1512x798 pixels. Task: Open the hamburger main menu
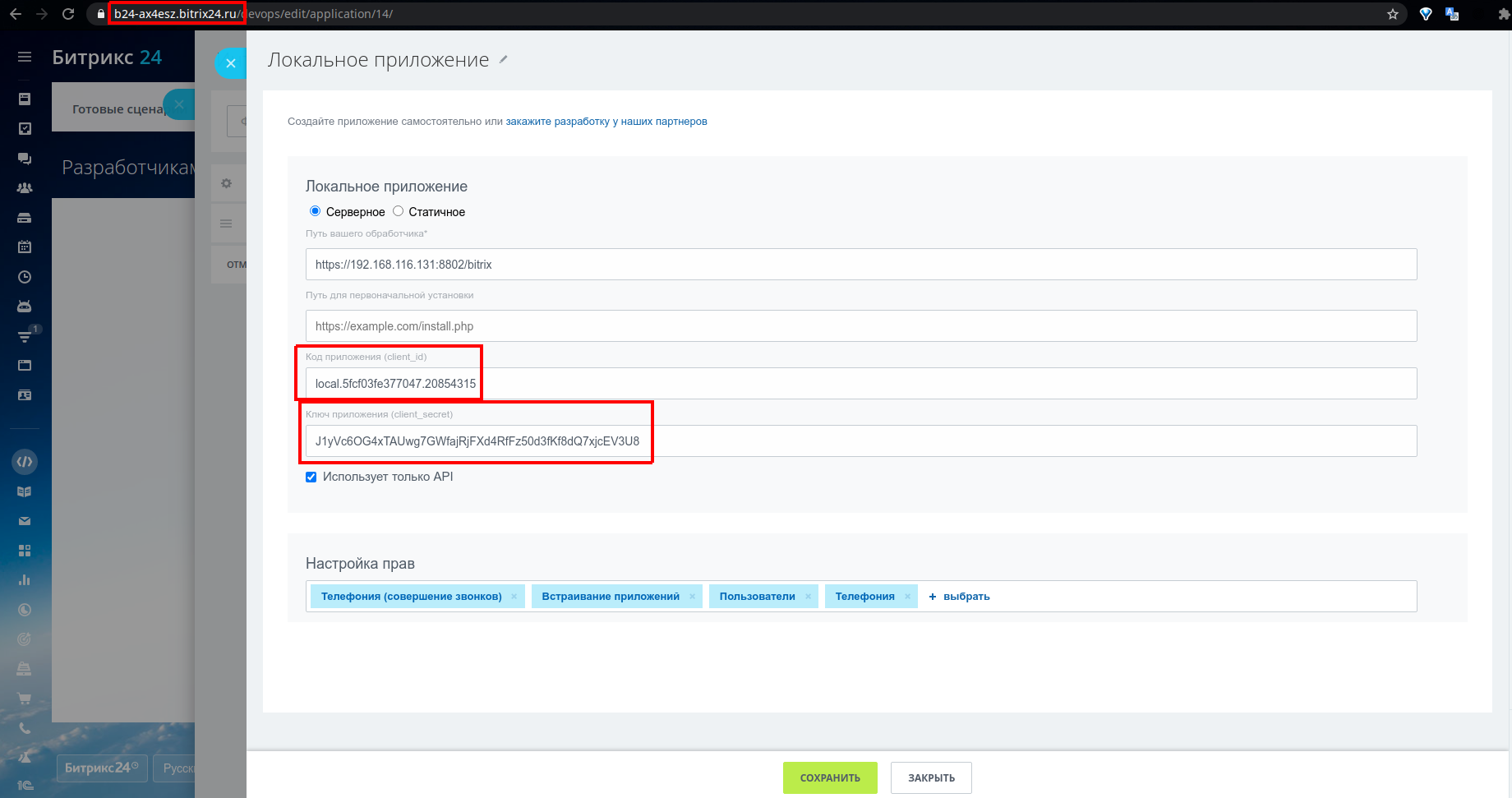[25, 57]
